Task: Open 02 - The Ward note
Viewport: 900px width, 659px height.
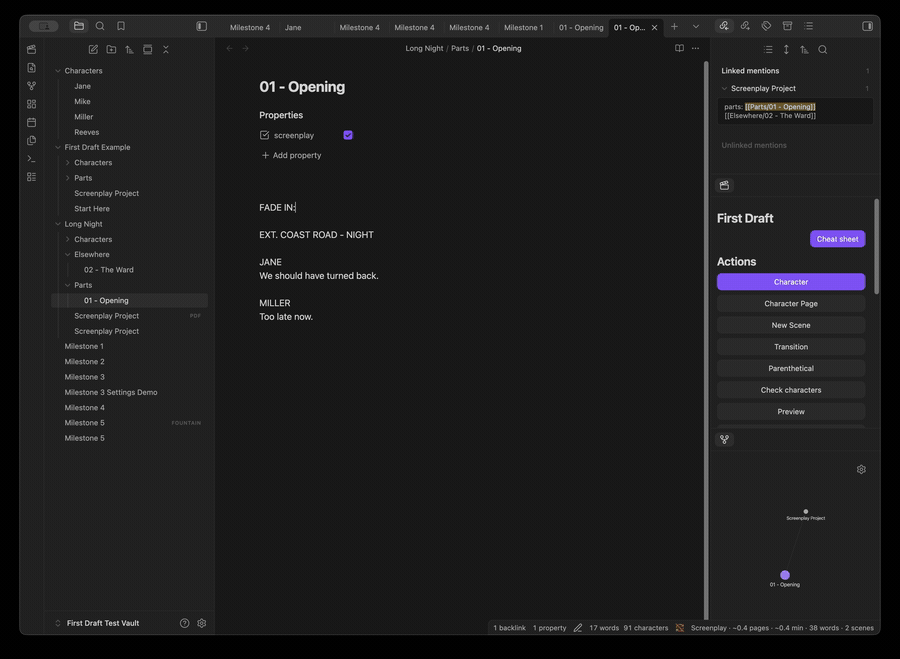Action: 108,270
